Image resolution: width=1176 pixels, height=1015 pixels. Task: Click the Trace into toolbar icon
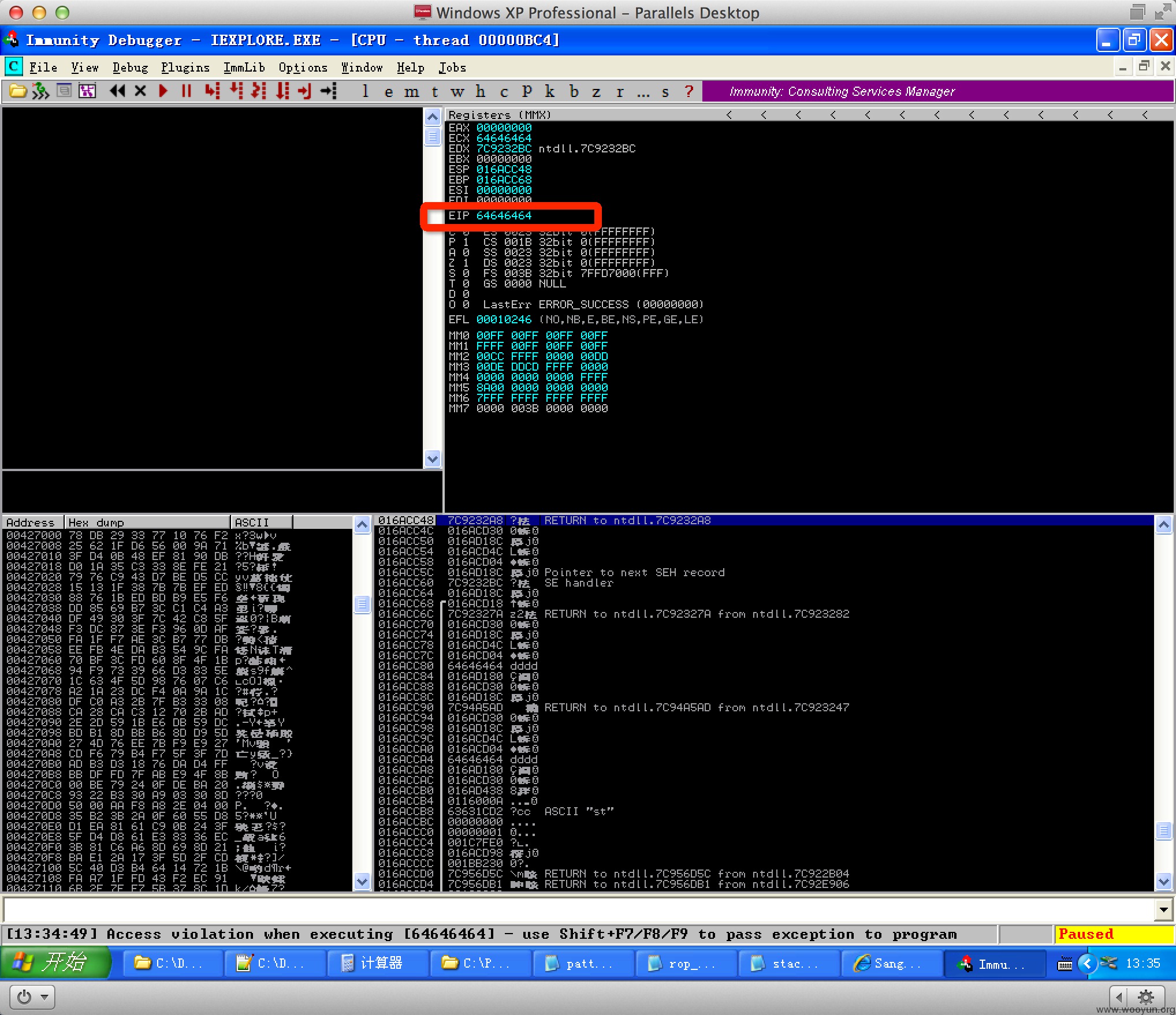259,91
